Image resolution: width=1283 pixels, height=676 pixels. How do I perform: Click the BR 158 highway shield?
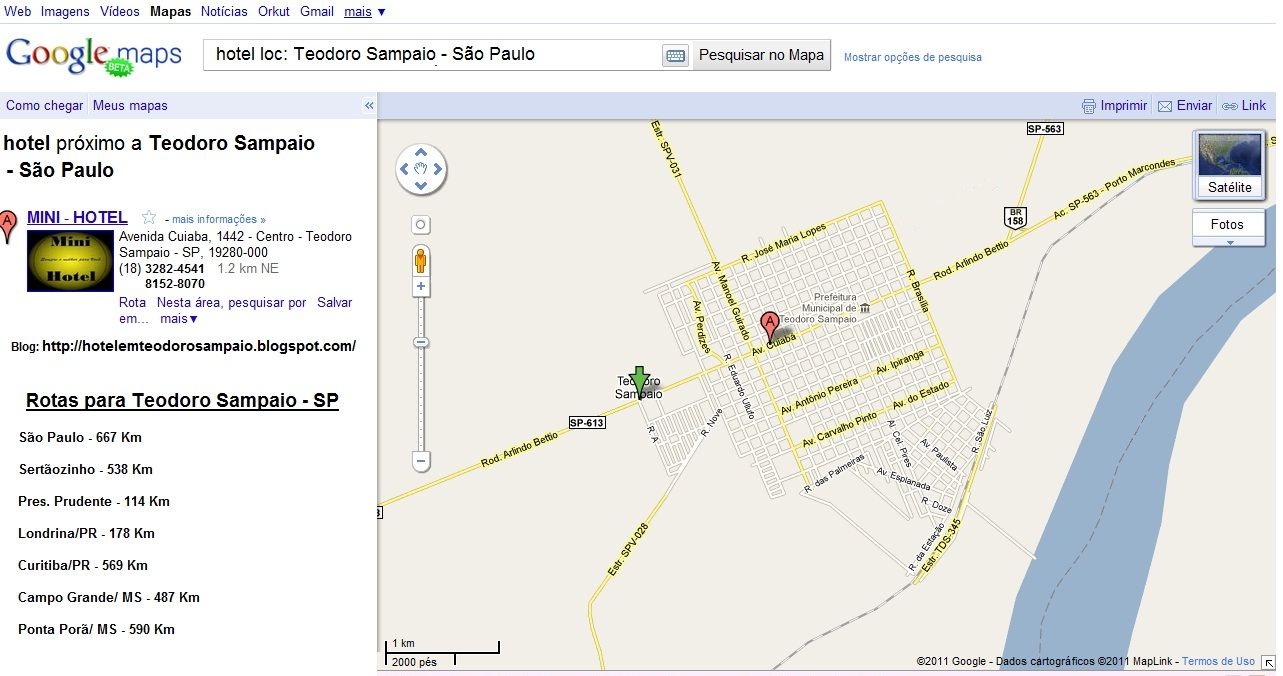(1015, 217)
